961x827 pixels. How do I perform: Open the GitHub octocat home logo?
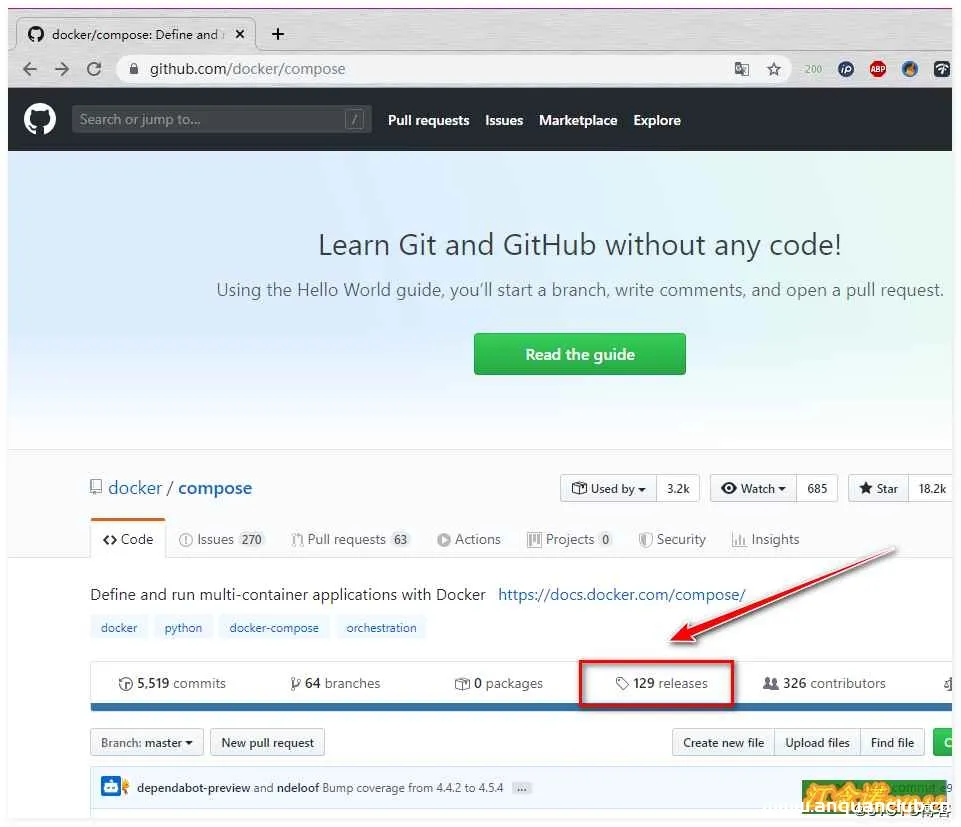pos(39,119)
